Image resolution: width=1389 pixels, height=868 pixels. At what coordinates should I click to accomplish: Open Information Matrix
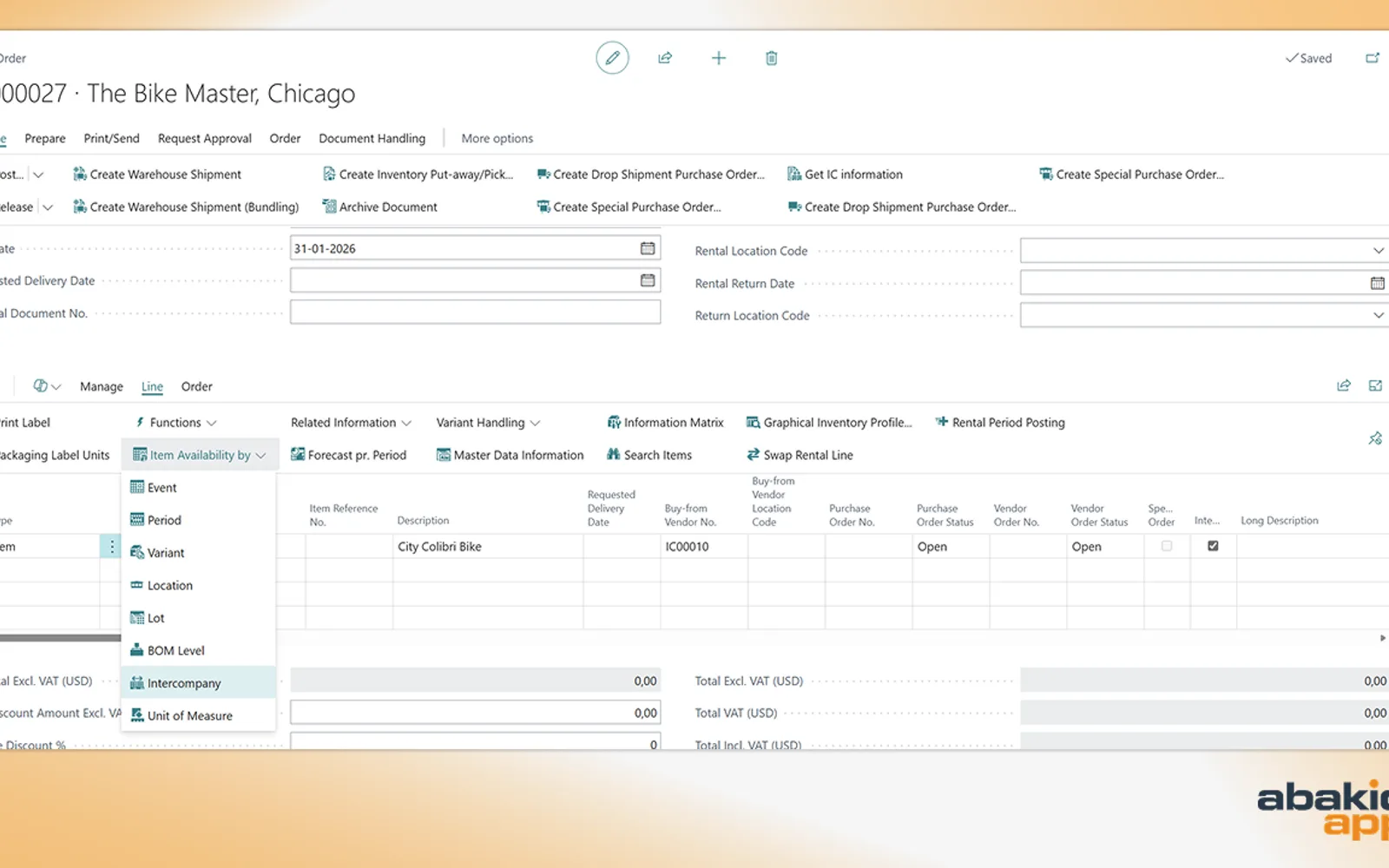[665, 423]
